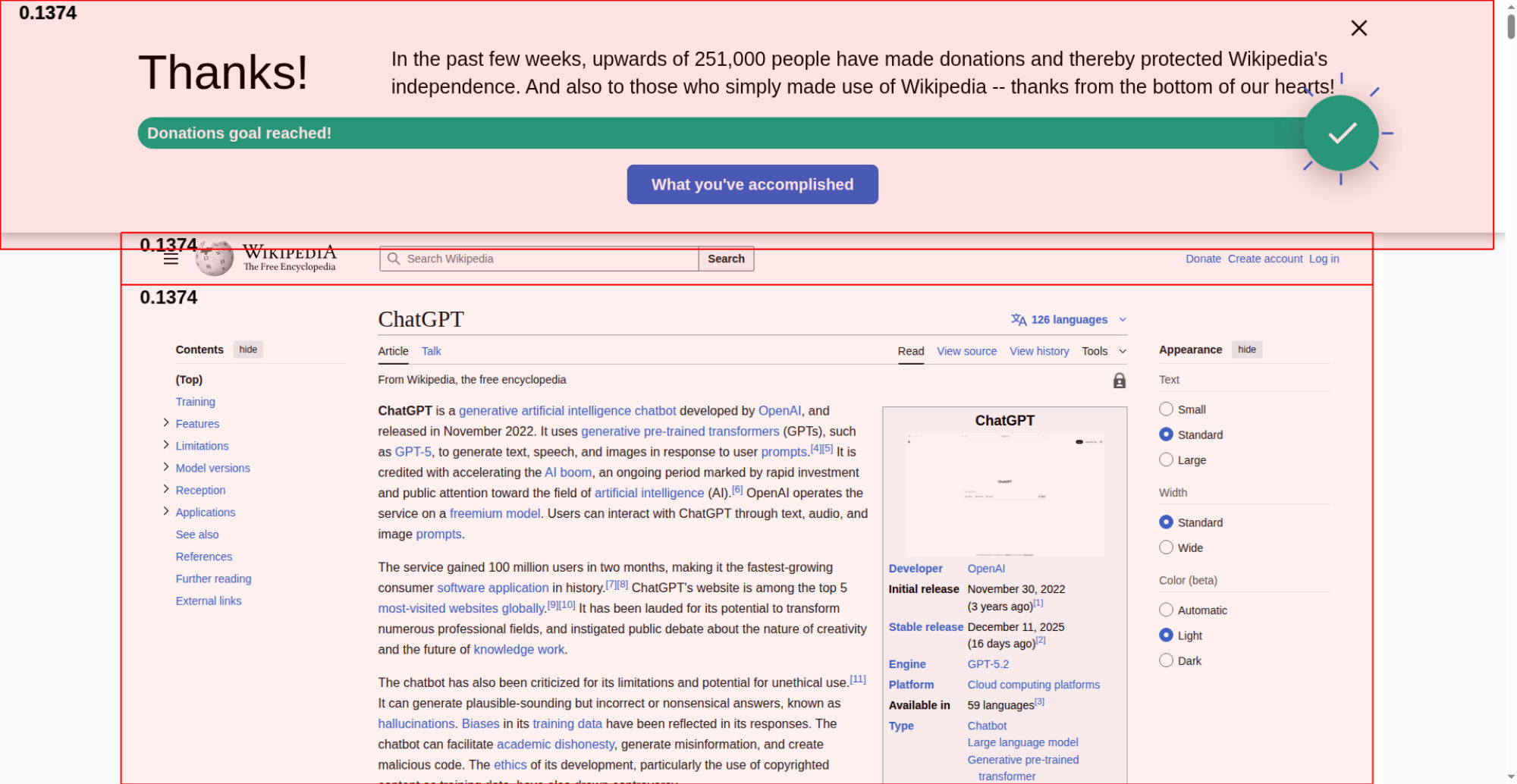The width and height of the screenshot is (1517, 784).
Task: Click the search magnifier icon
Action: [394, 259]
